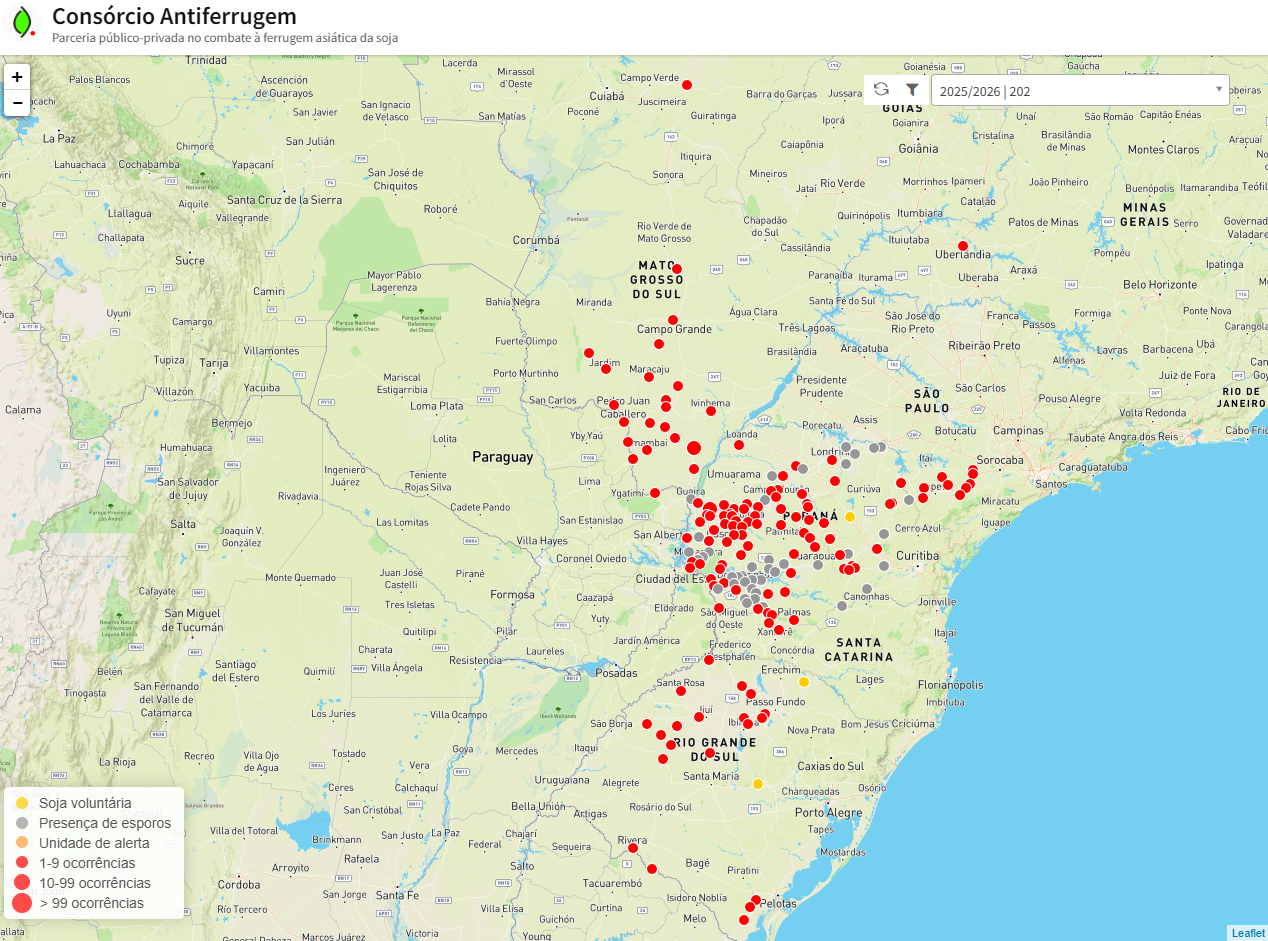Click the gray Presença de esporos swatch
1268x941 pixels.
[x=22, y=823]
